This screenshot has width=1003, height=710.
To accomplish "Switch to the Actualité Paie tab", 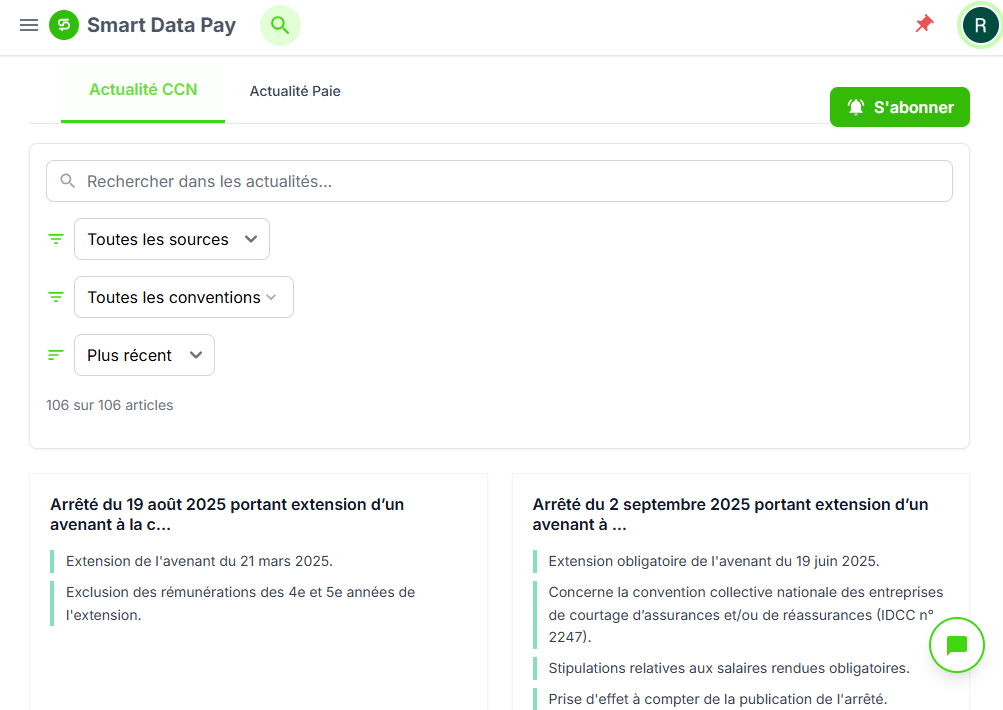I will tap(295, 91).
